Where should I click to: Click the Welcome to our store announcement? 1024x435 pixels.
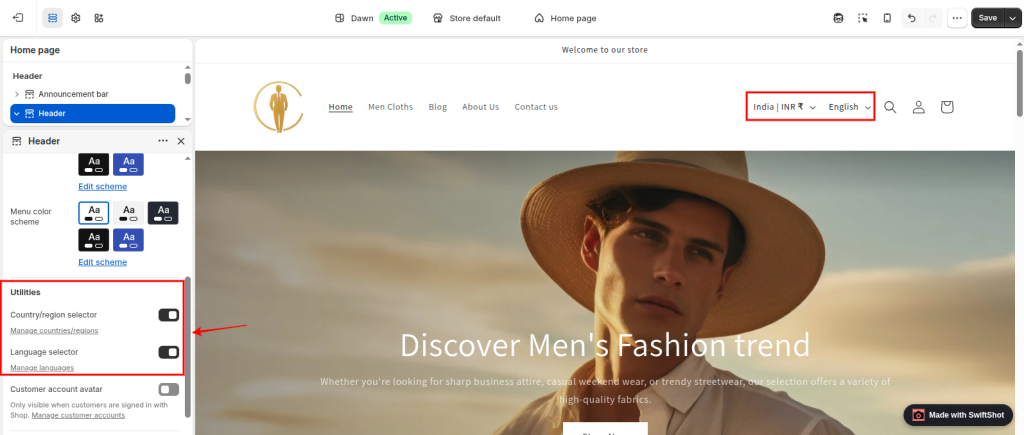tap(605, 50)
